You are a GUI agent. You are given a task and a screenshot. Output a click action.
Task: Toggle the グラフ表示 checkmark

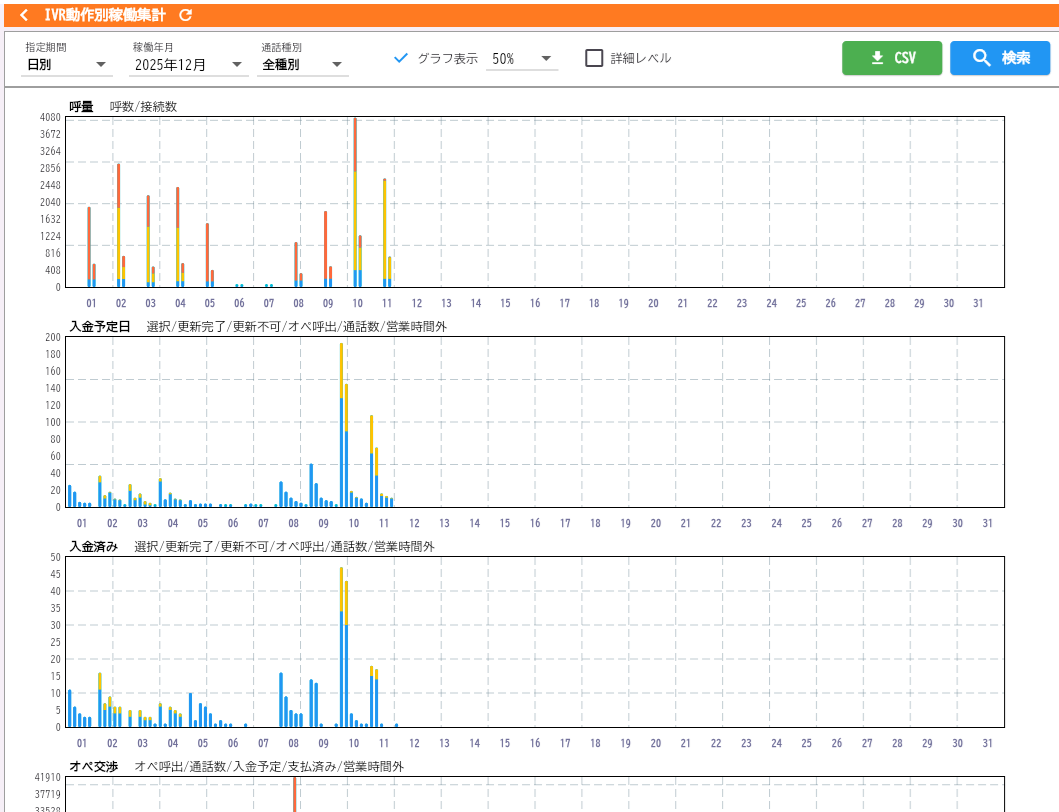point(401,58)
